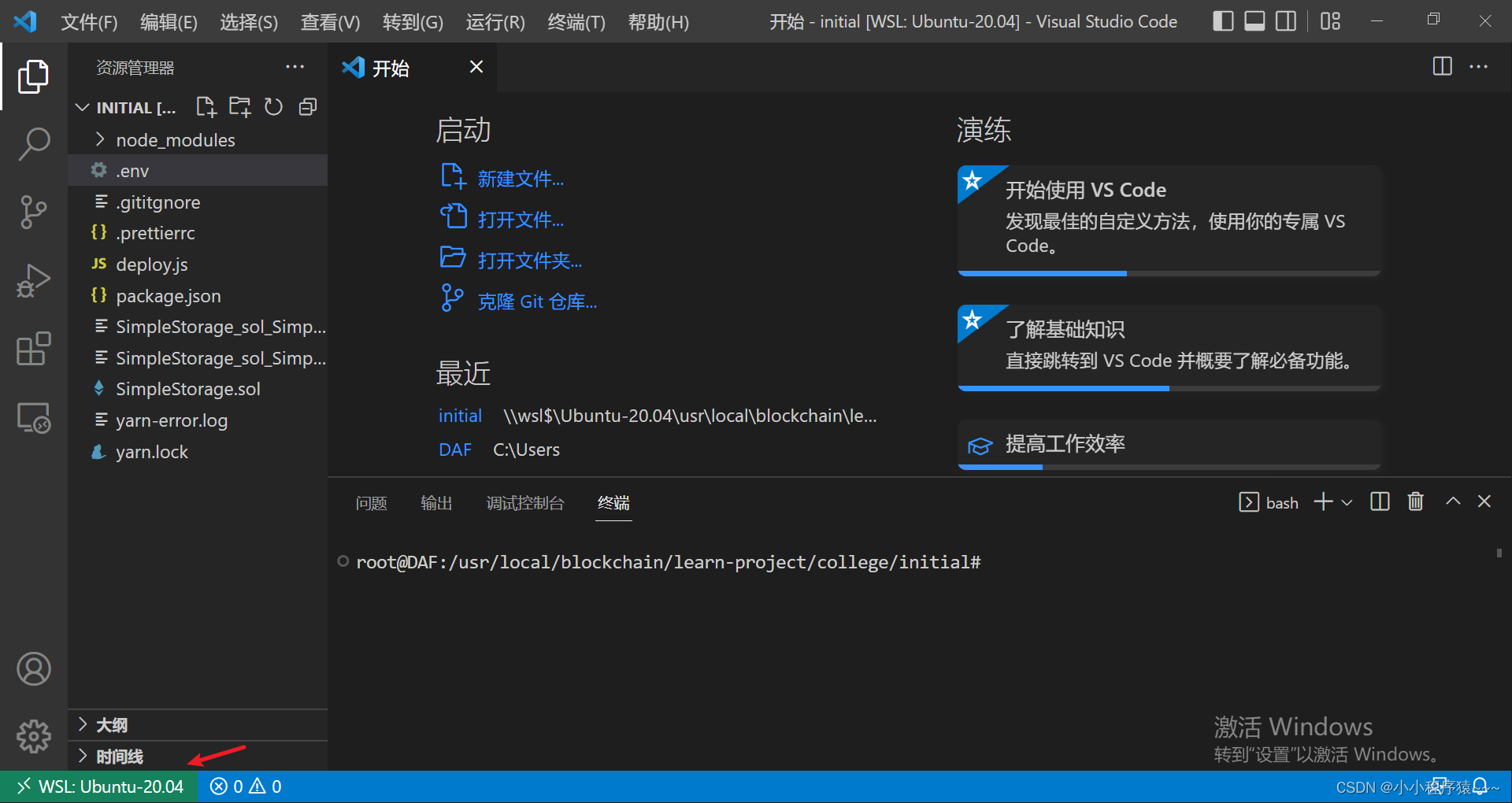The width and height of the screenshot is (1512, 803).
Task: Open the Extensions view
Action: [33, 349]
